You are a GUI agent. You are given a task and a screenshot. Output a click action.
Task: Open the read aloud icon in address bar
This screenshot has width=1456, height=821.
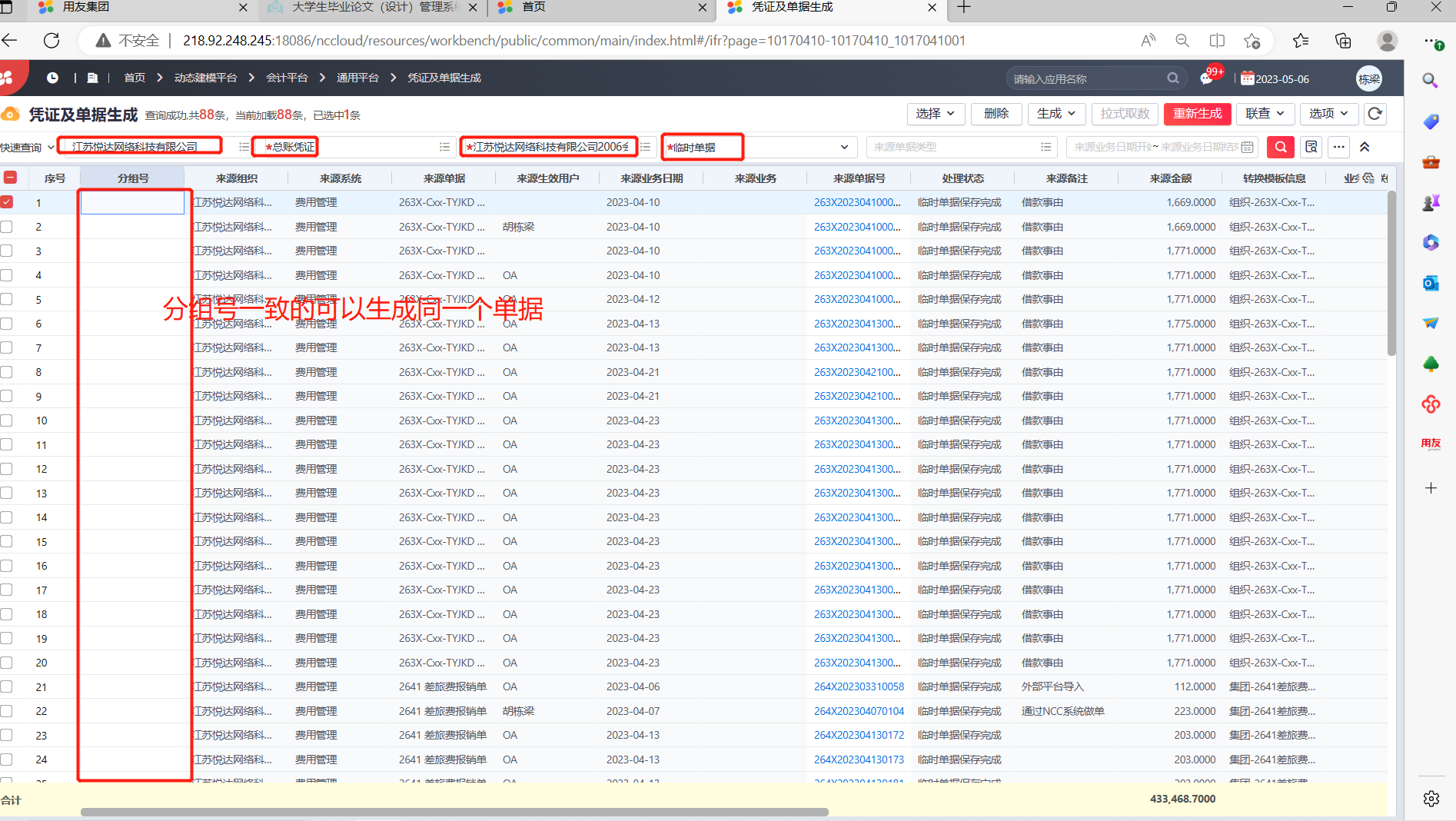pyautogui.click(x=1148, y=41)
